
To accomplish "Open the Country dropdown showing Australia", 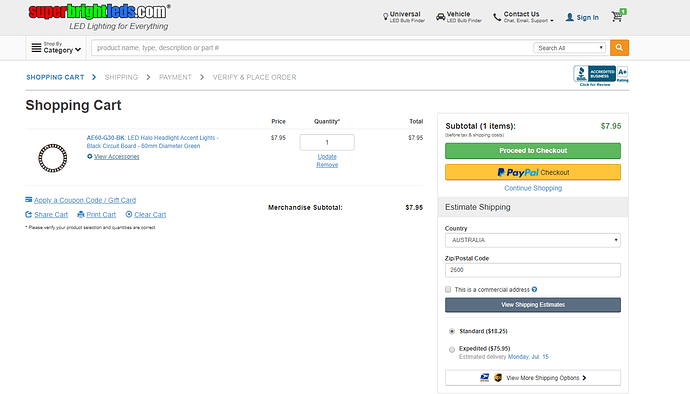I will click(533, 240).
